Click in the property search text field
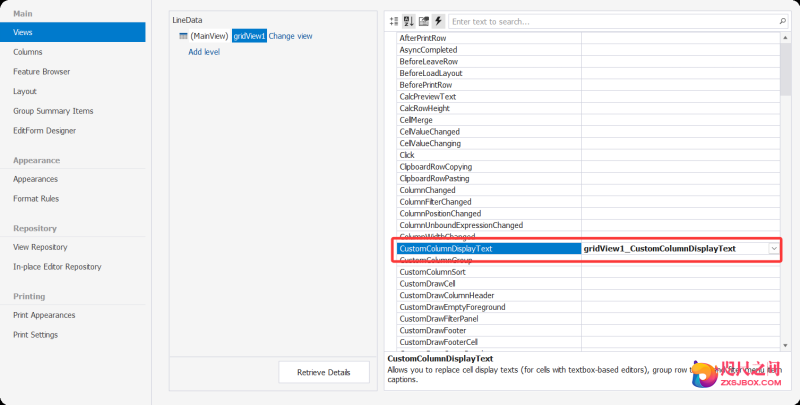 610,20
